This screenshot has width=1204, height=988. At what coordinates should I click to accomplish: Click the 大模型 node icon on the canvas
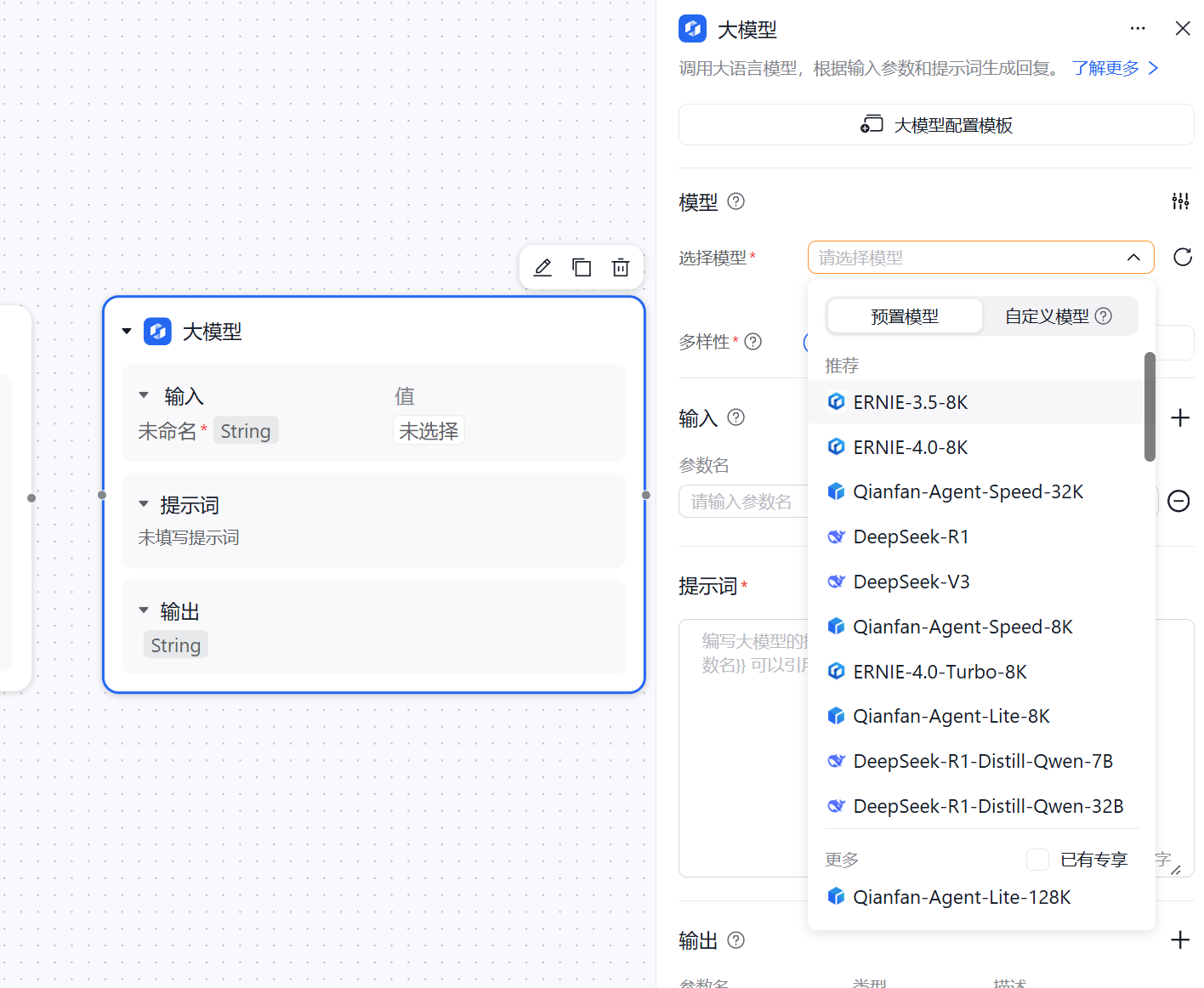pos(157,332)
